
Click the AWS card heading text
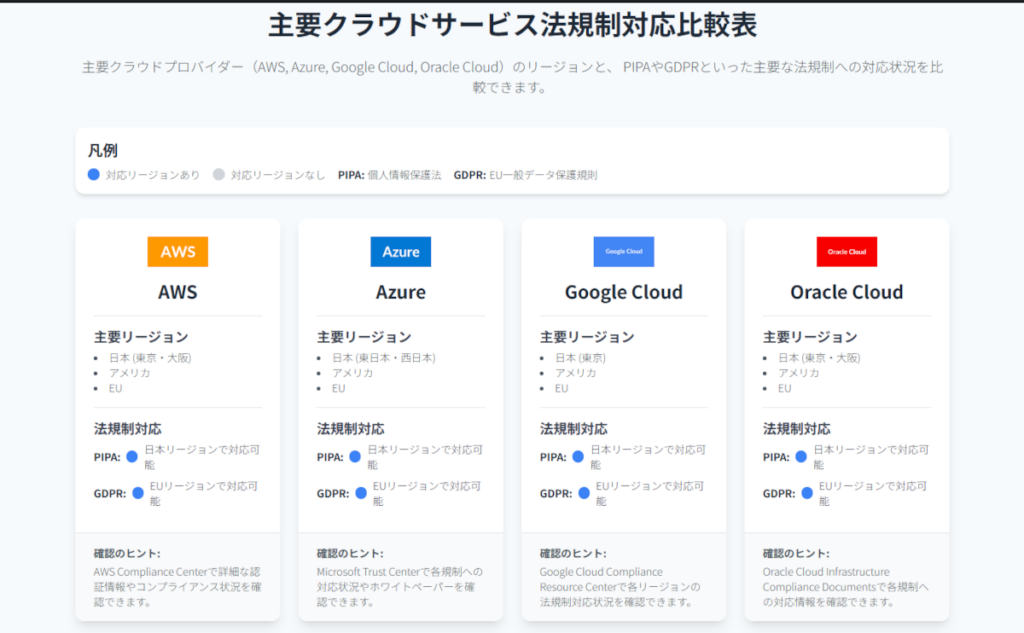pos(178,292)
